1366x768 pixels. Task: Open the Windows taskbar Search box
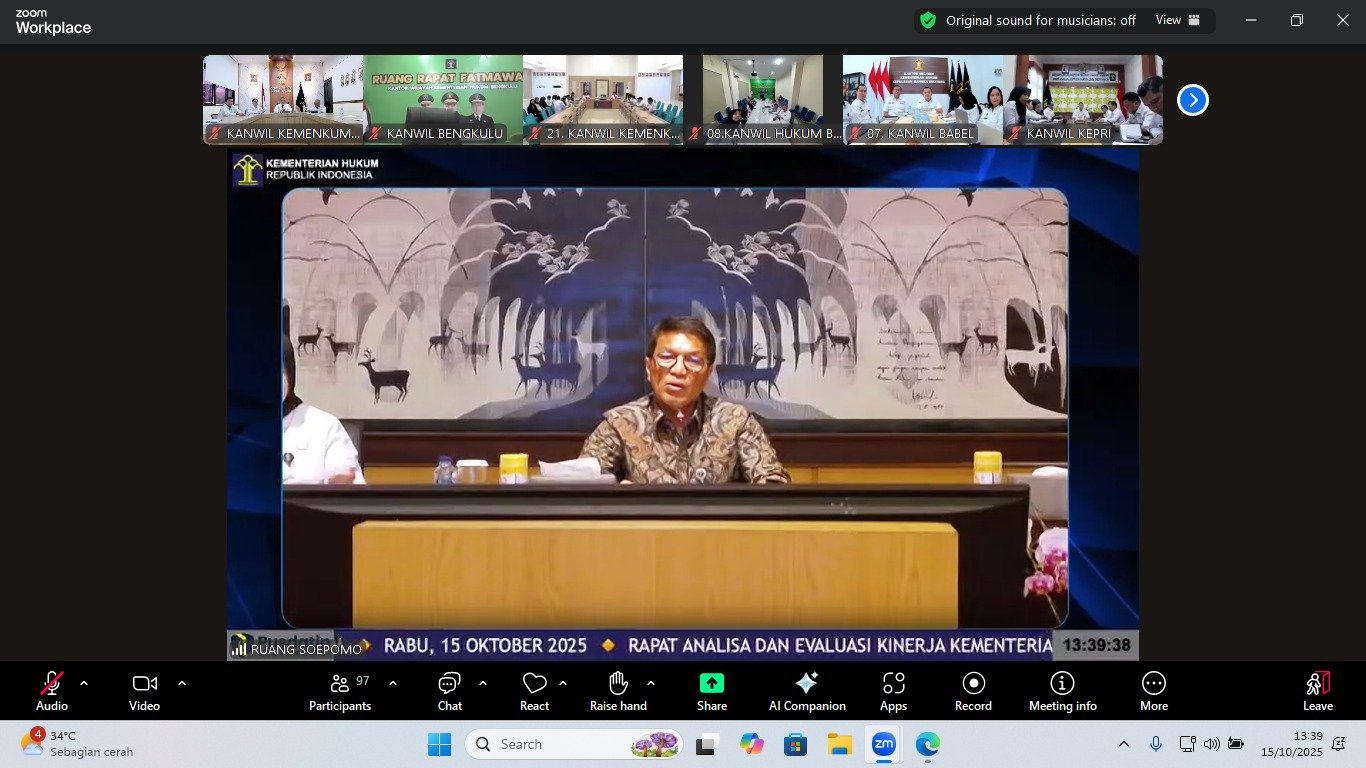tap(572, 744)
